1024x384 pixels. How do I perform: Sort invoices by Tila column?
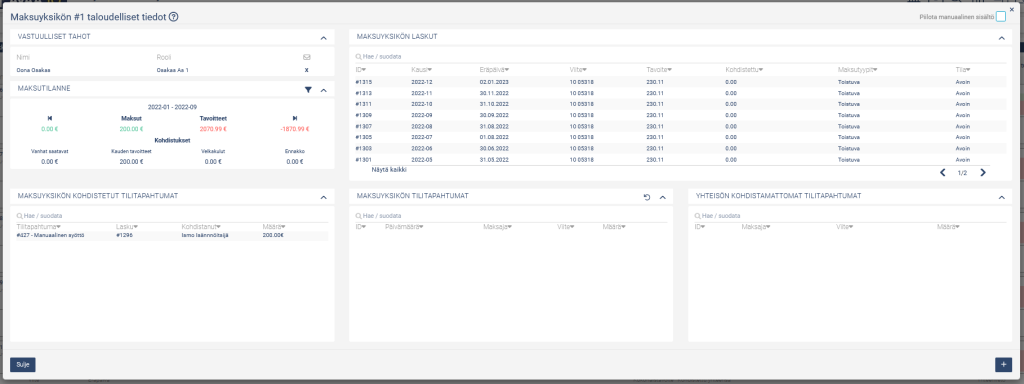[963, 70]
